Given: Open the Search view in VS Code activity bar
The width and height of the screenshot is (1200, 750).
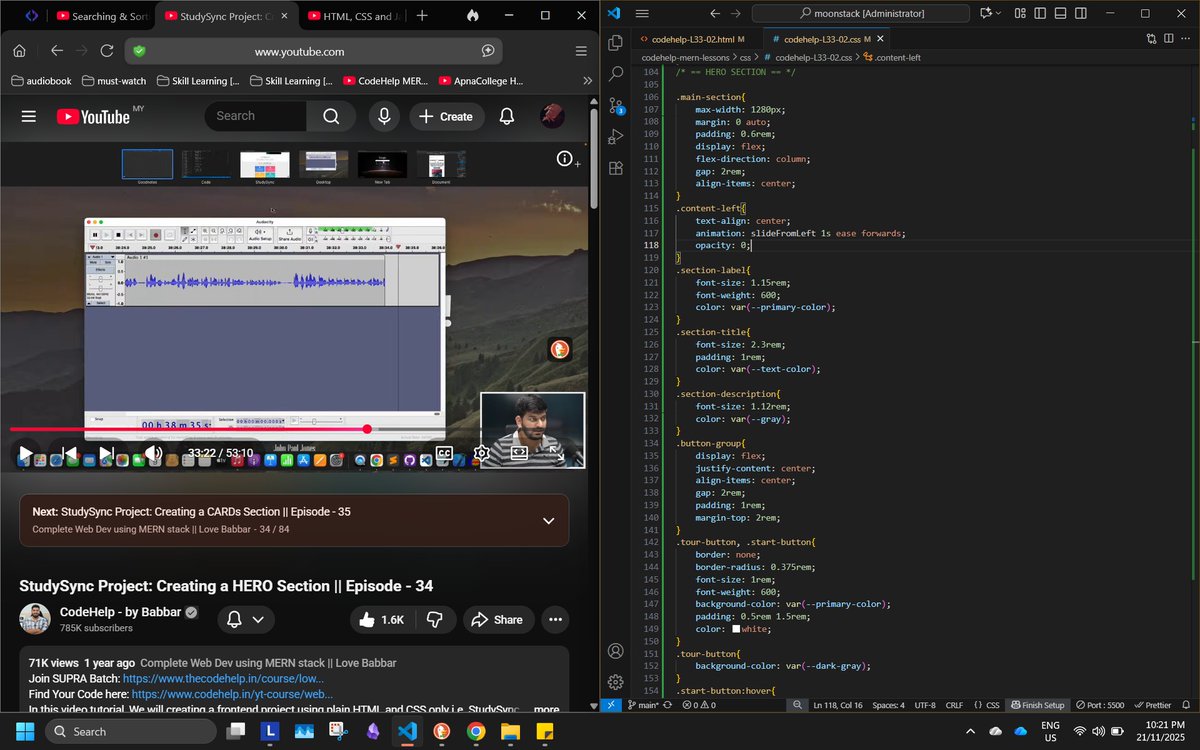Looking at the screenshot, I should pyautogui.click(x=616, y=74).
